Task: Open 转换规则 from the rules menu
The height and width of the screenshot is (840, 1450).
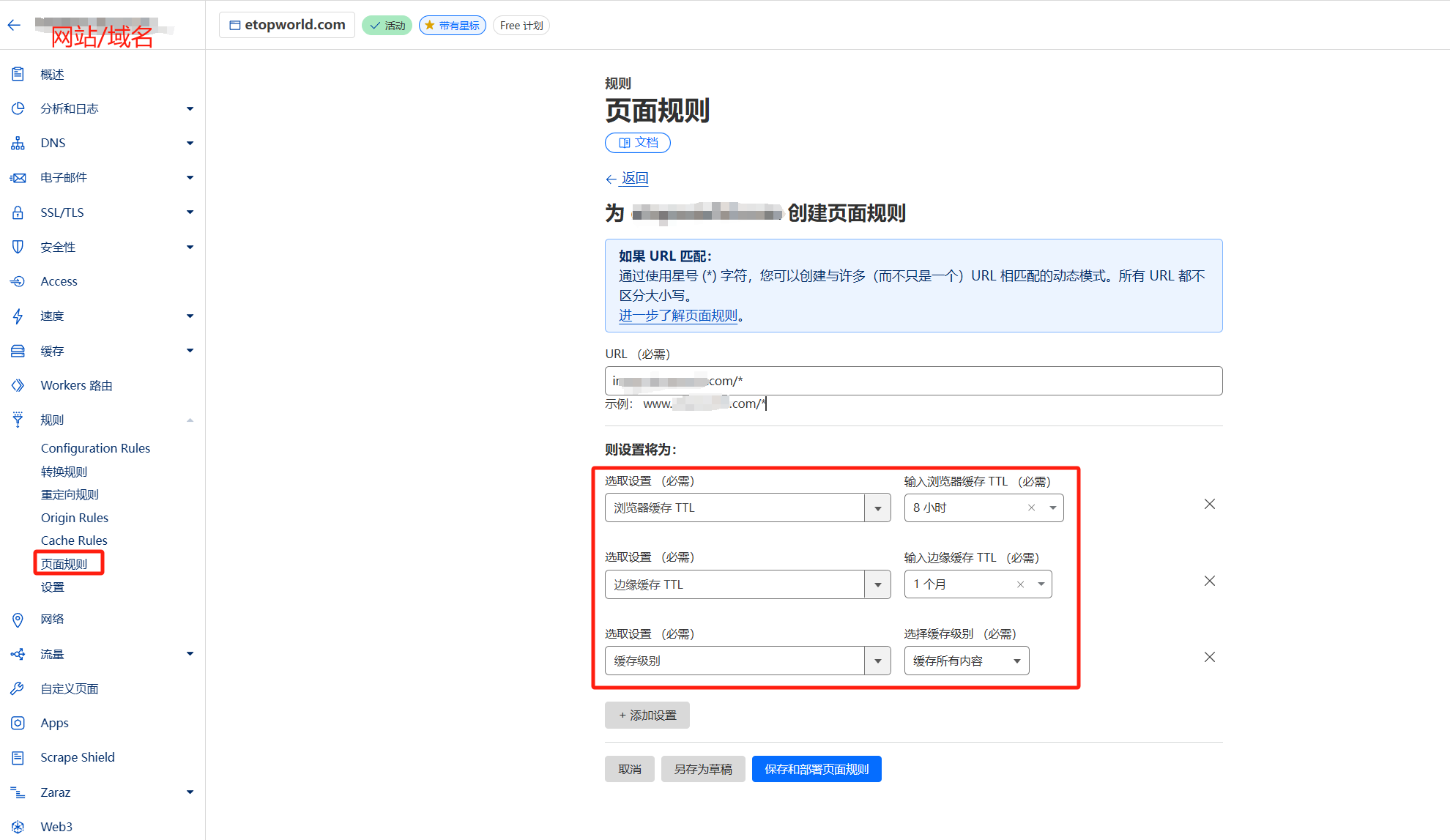Action: pos(64,471)
